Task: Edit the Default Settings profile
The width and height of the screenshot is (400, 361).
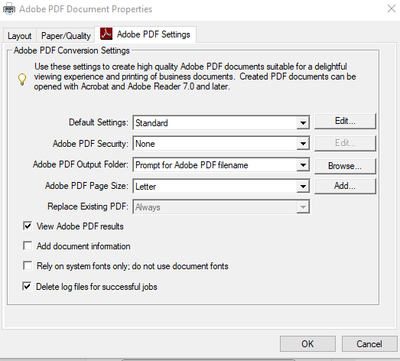Action: [345, 121]
